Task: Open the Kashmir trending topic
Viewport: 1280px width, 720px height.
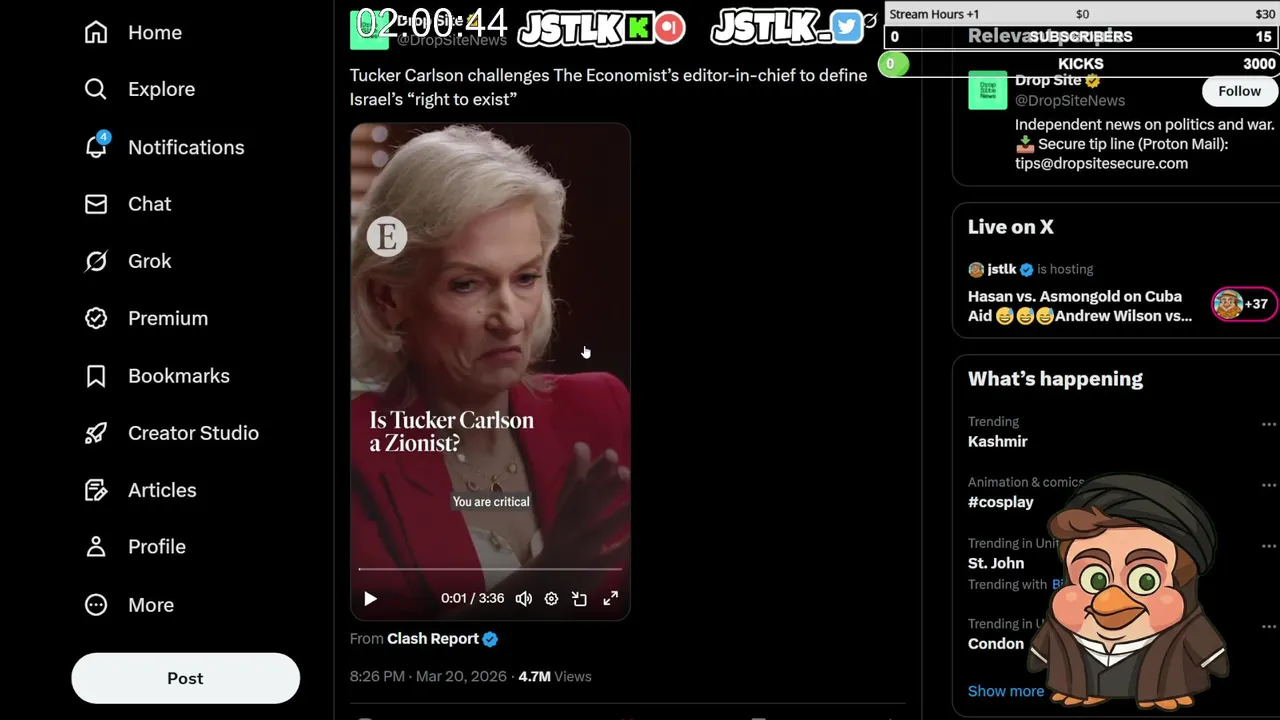Action: coord(998,441)
